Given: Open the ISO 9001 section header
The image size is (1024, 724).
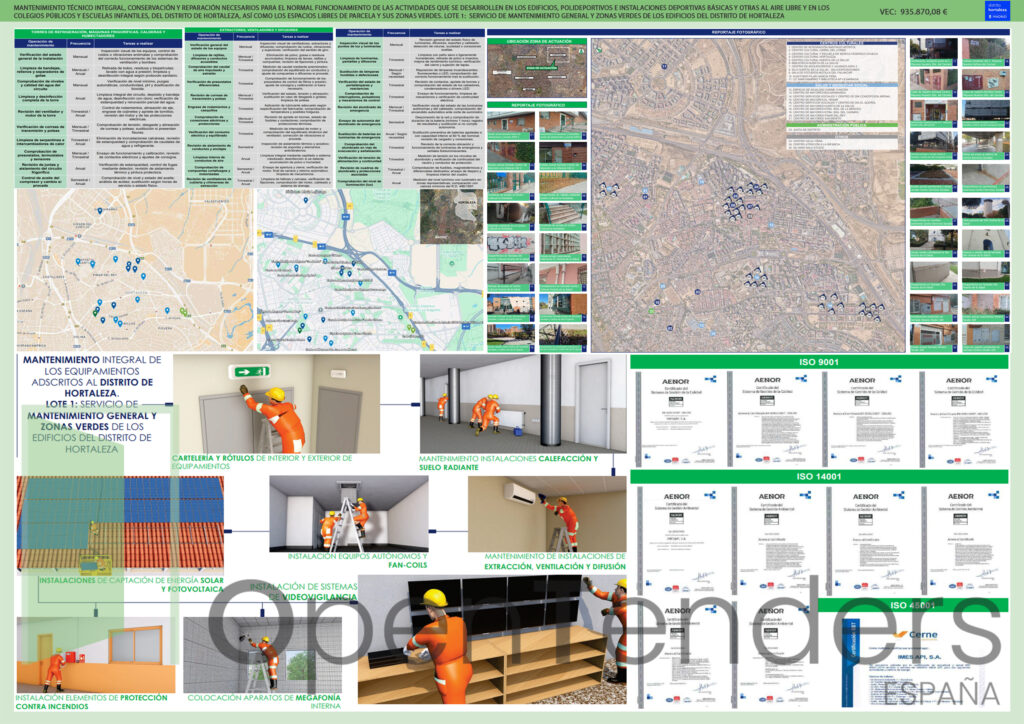Looking at the screenshot, I should [819, 362].
